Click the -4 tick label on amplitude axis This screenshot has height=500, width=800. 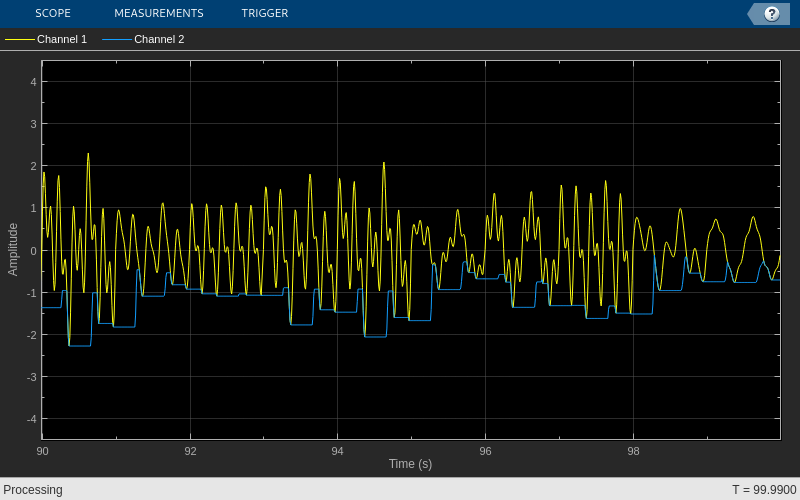pos(32,419)
